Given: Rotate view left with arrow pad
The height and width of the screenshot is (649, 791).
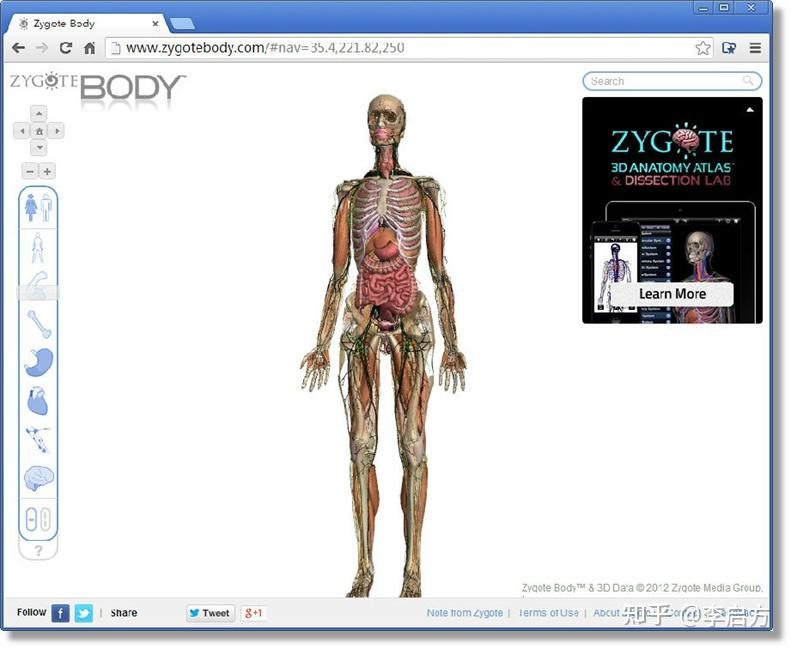Looking at the screenshot, I should point(21,131).
